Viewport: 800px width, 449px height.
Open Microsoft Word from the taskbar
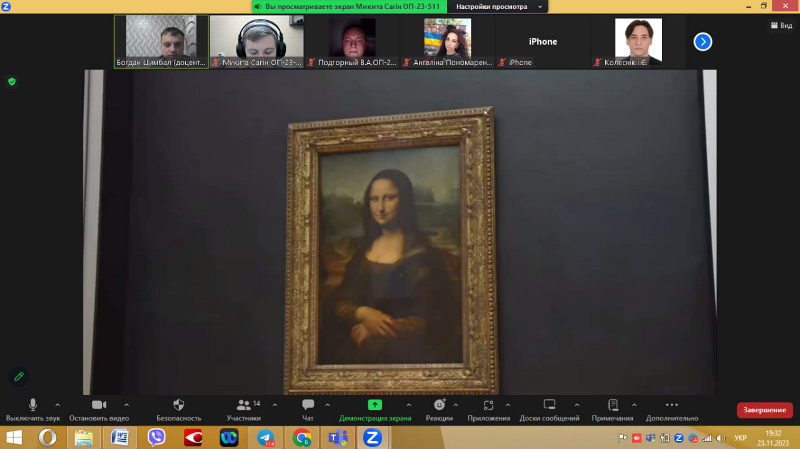coord(120,438)
